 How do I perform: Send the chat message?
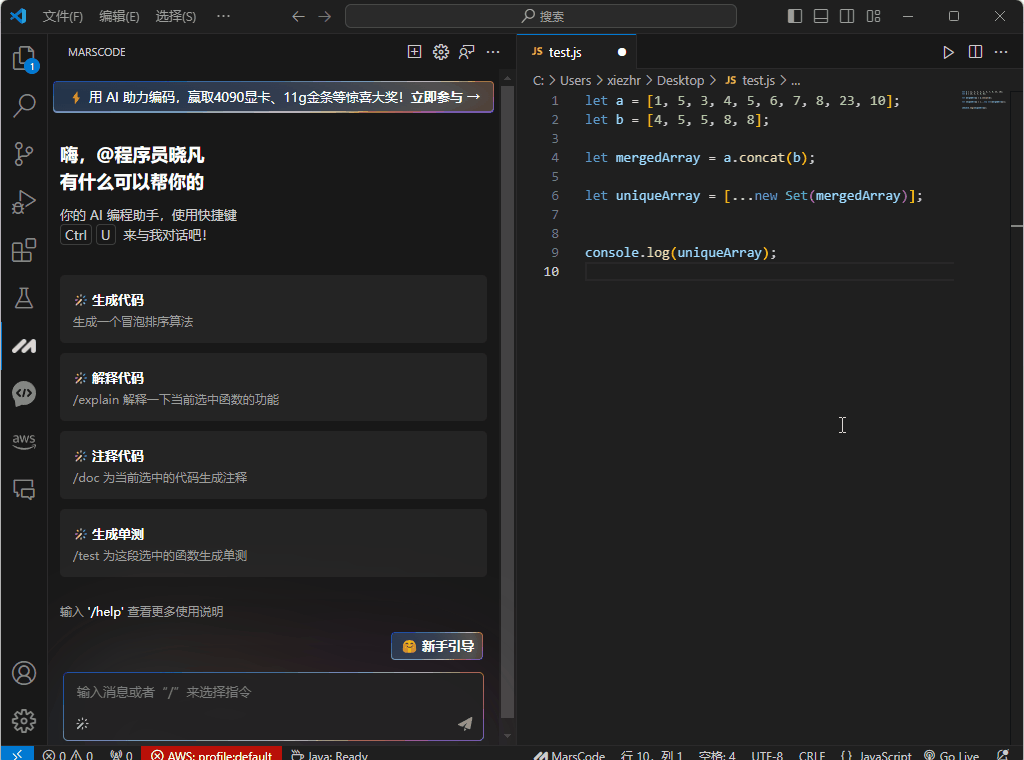[x=465, y=723]
